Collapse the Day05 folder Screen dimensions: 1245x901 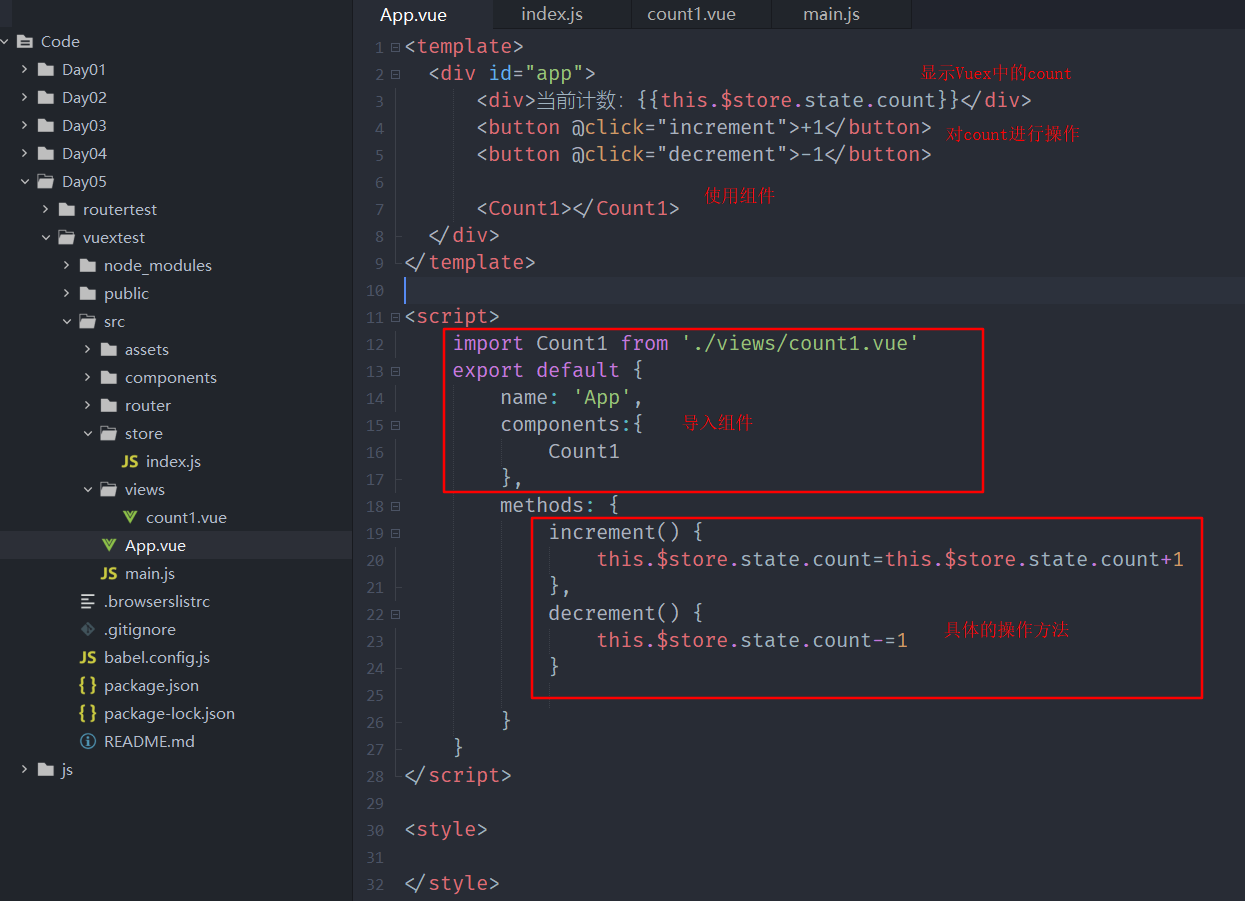25,182
